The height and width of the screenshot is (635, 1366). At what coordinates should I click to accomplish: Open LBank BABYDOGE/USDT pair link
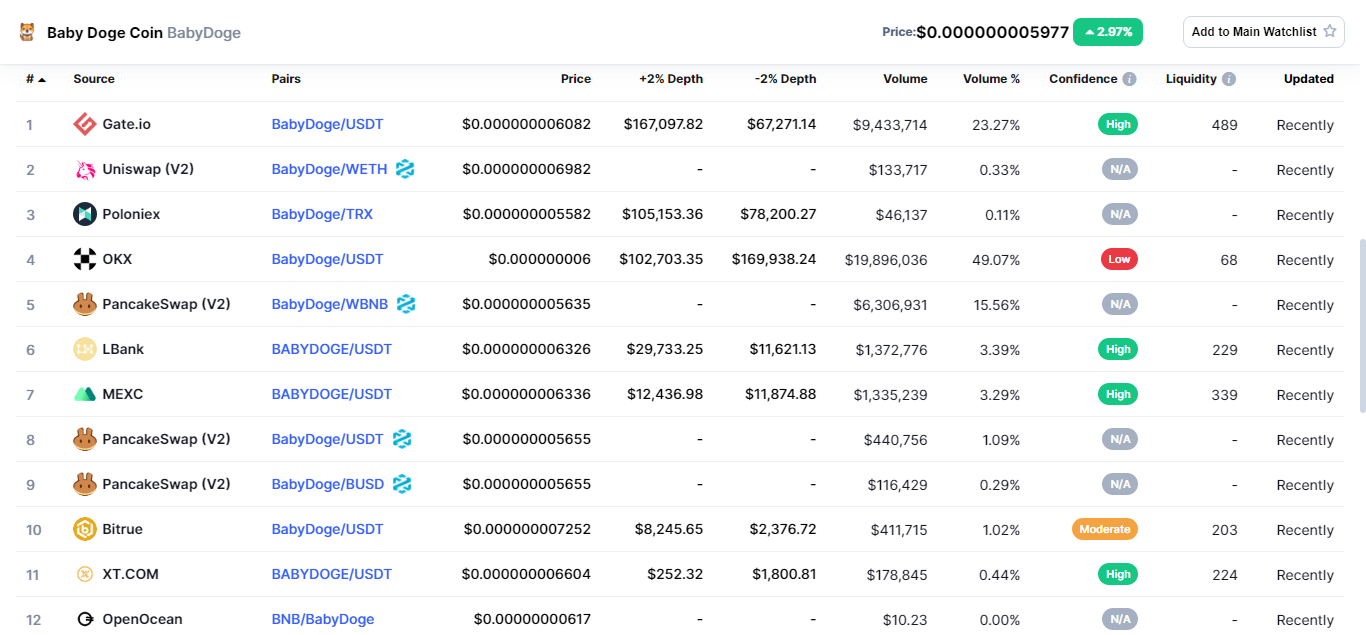pos(332,349)
